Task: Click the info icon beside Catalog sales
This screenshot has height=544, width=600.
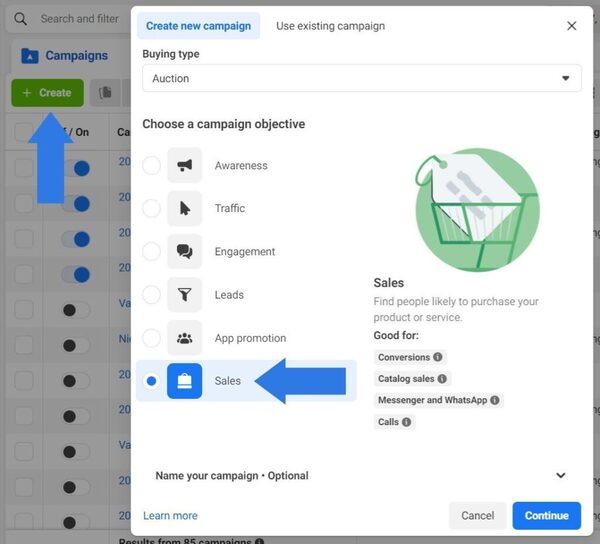Action: tap(443, 379)
